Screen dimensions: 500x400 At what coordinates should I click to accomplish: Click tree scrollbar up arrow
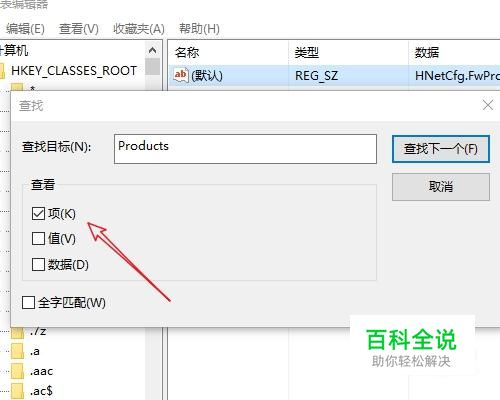tap(153, 50)
